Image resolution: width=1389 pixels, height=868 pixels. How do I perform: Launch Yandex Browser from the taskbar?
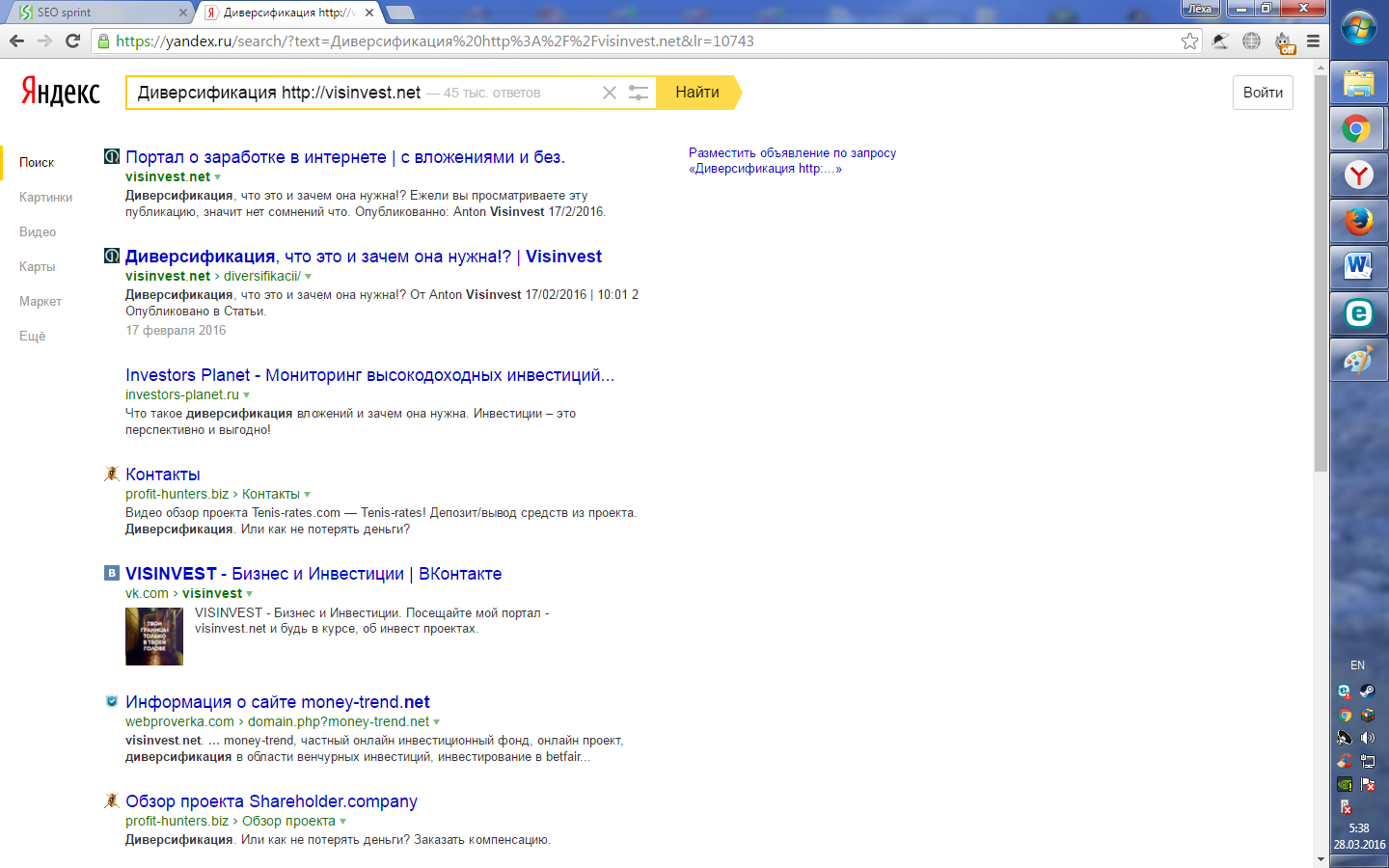(1358, 175)
